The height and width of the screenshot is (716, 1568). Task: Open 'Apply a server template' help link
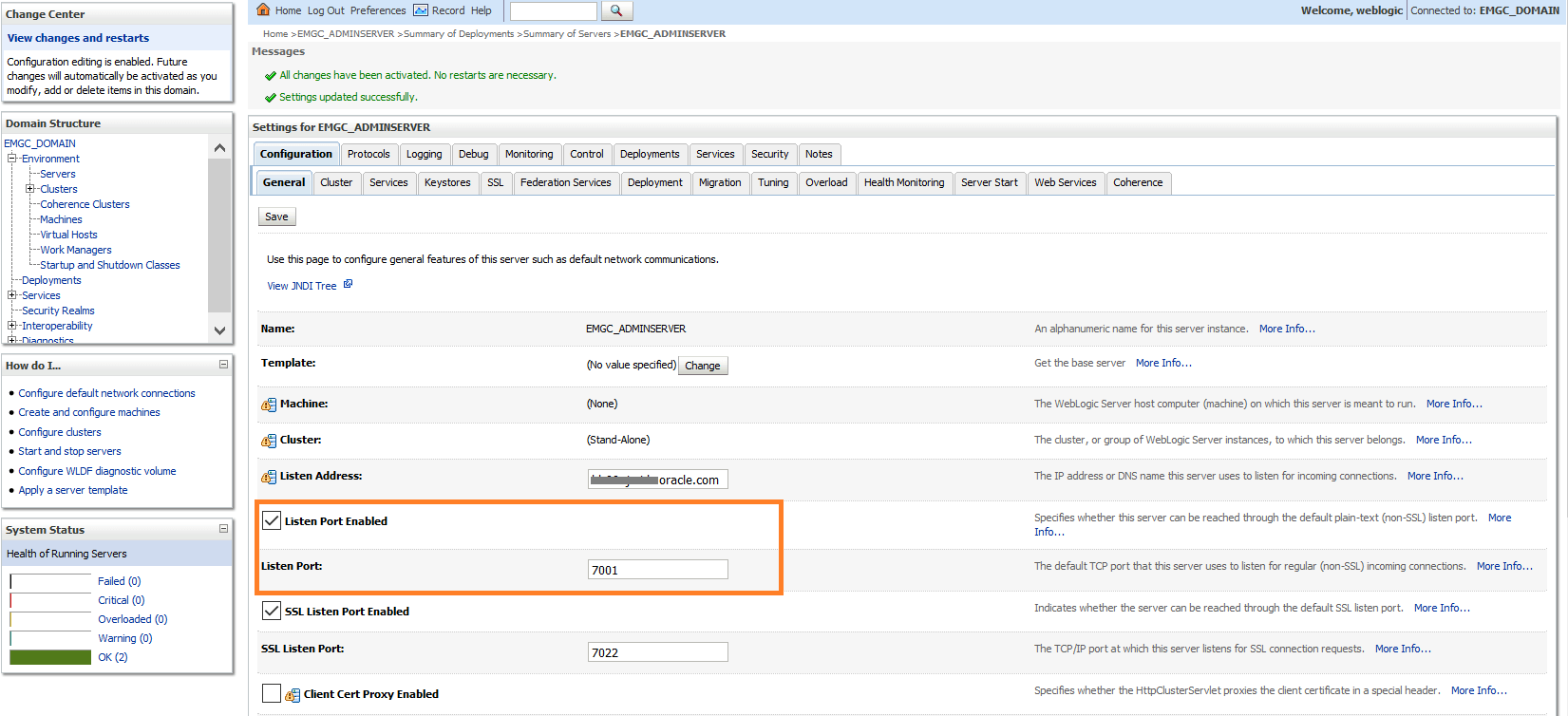[x=72, y=490]
